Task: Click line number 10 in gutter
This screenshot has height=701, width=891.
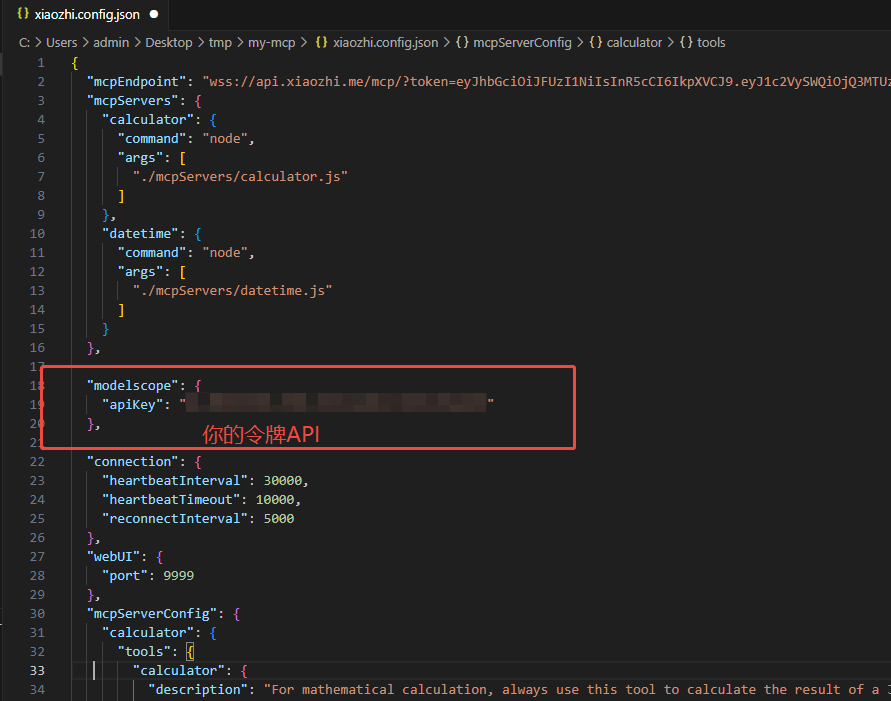Action: pyautogui.click(x=38, y=233)
